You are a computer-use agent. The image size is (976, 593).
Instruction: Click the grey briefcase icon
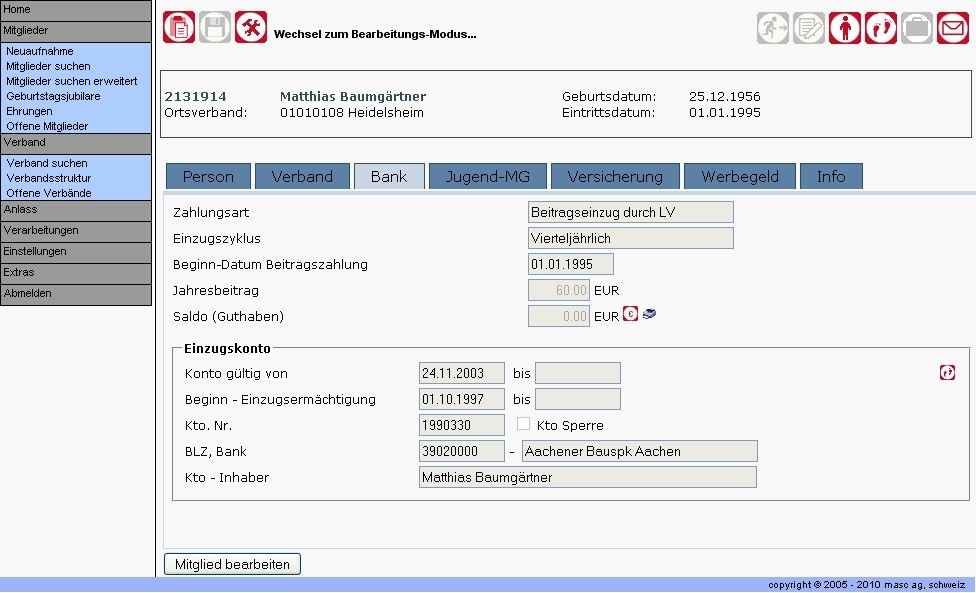click(x=917, y=28)
